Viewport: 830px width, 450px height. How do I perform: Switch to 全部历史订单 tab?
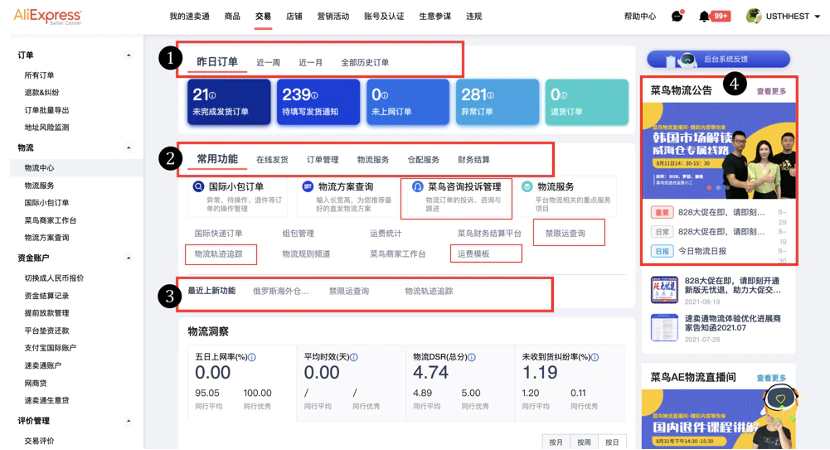[x=365, y=62]
